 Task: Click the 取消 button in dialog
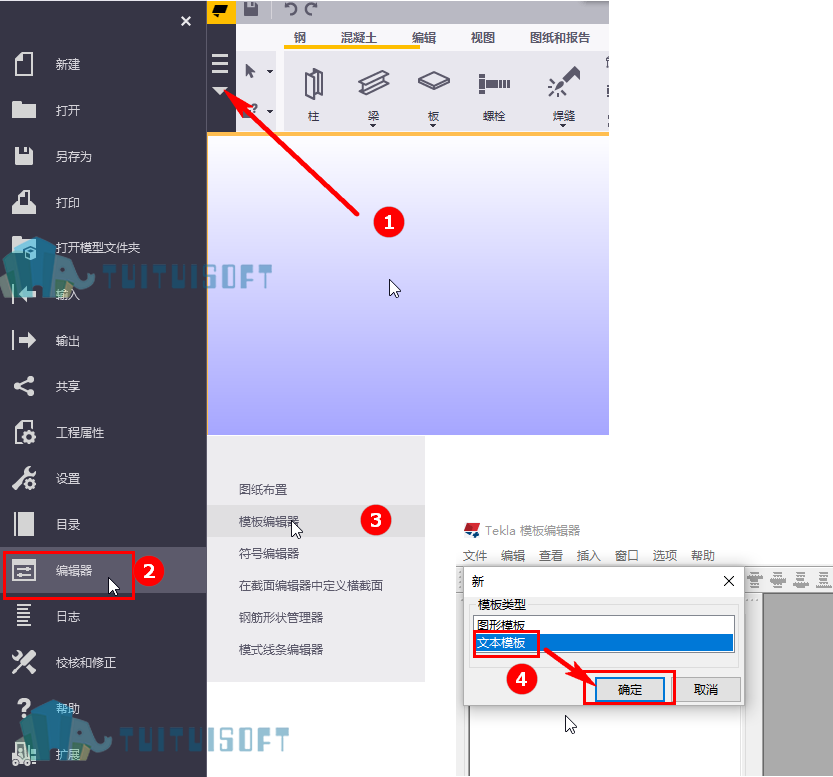pyautogui.click(x=706, y=689)
